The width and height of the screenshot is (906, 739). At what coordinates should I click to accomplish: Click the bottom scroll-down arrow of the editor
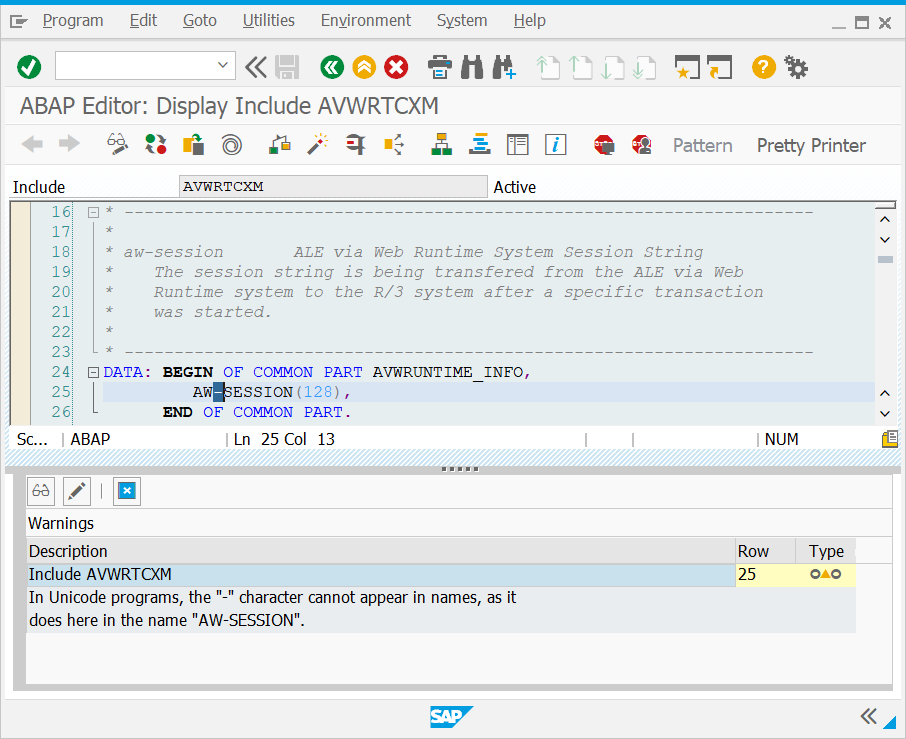coord(885,414)
